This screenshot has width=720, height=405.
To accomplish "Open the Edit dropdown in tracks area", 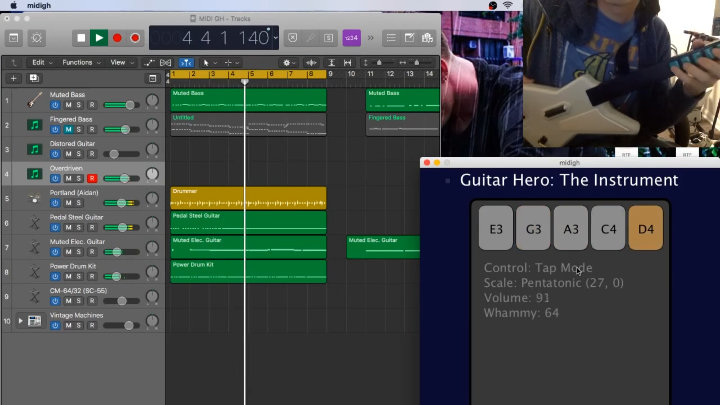I will [38, 62].
